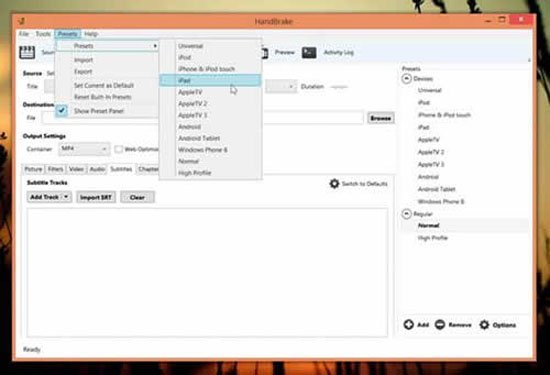Toggle the Show Preset Panel checkmark
Image resolution: width=550 pixels, height=375 pixels.
62,111
